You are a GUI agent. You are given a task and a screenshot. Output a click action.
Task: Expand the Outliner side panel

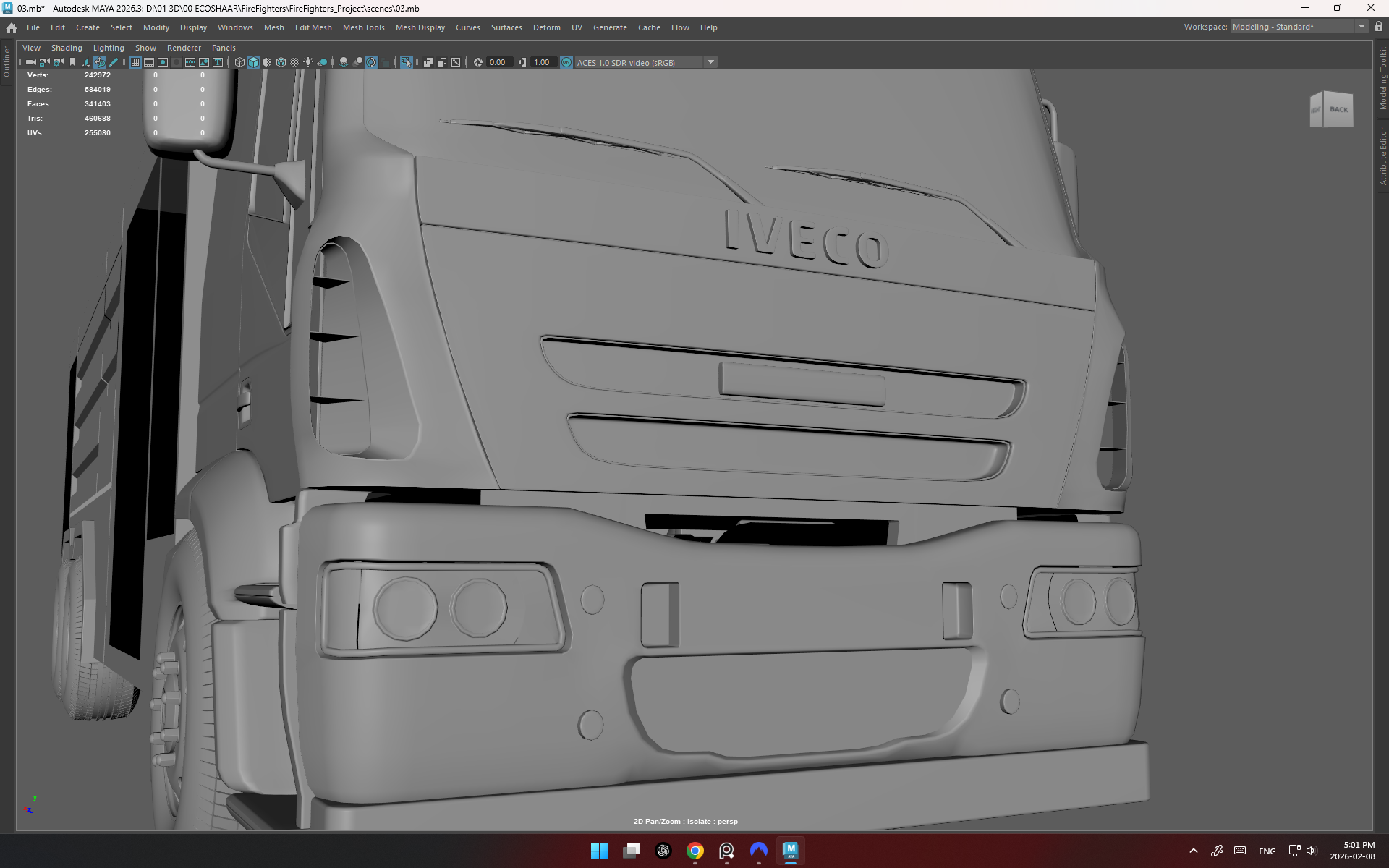point(7,61)
